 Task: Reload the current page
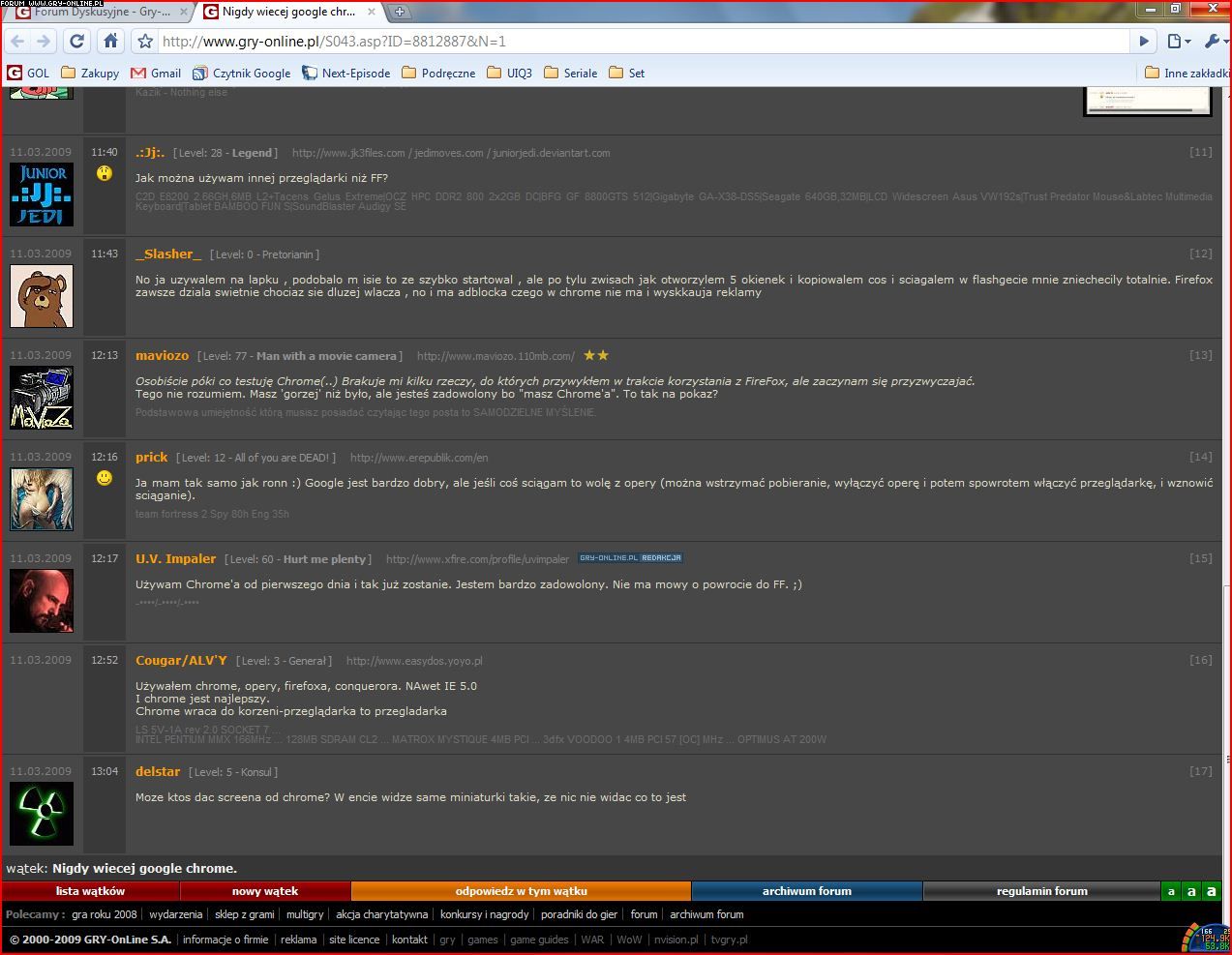coord(77,42)
